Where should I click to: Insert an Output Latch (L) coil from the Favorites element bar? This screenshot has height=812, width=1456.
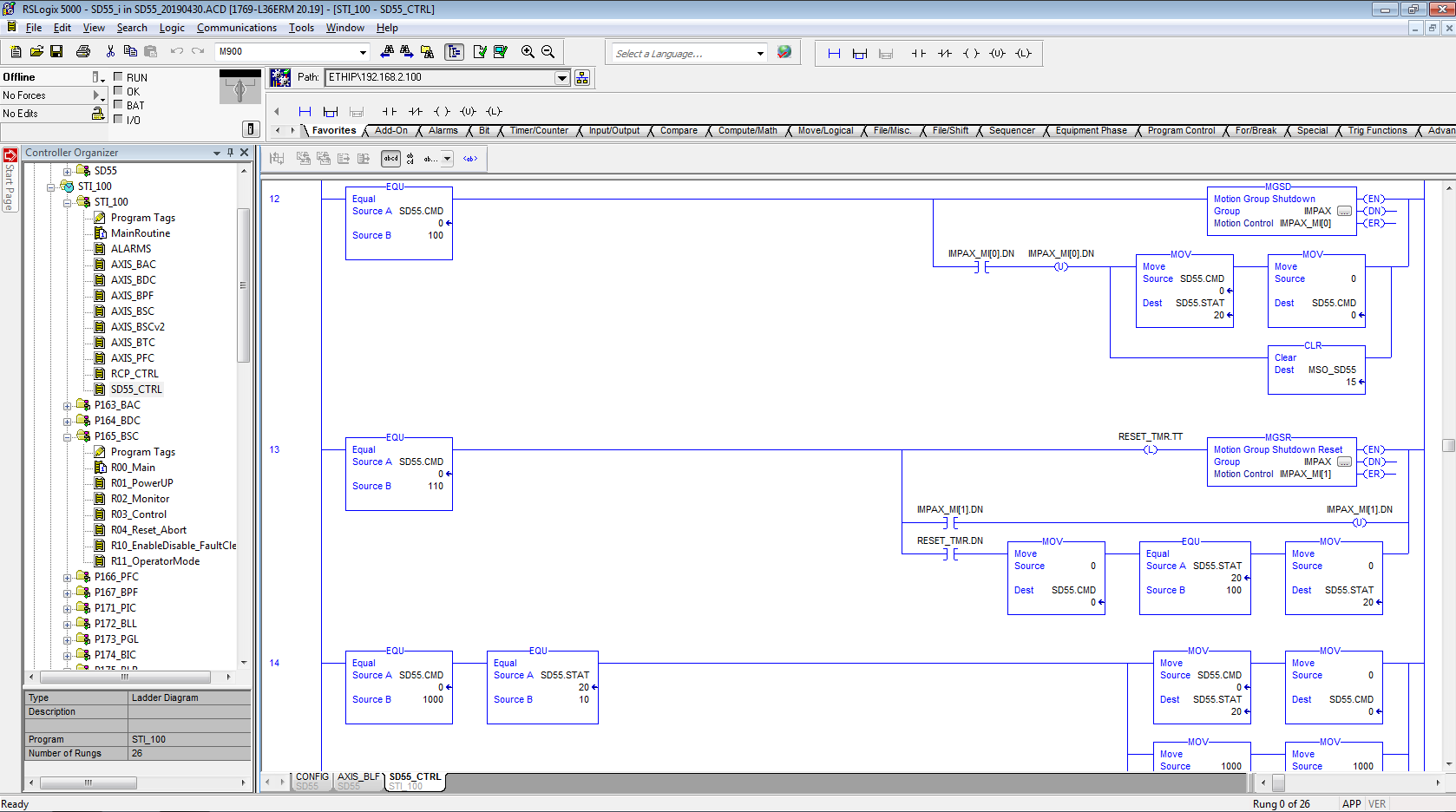point(494,112)
